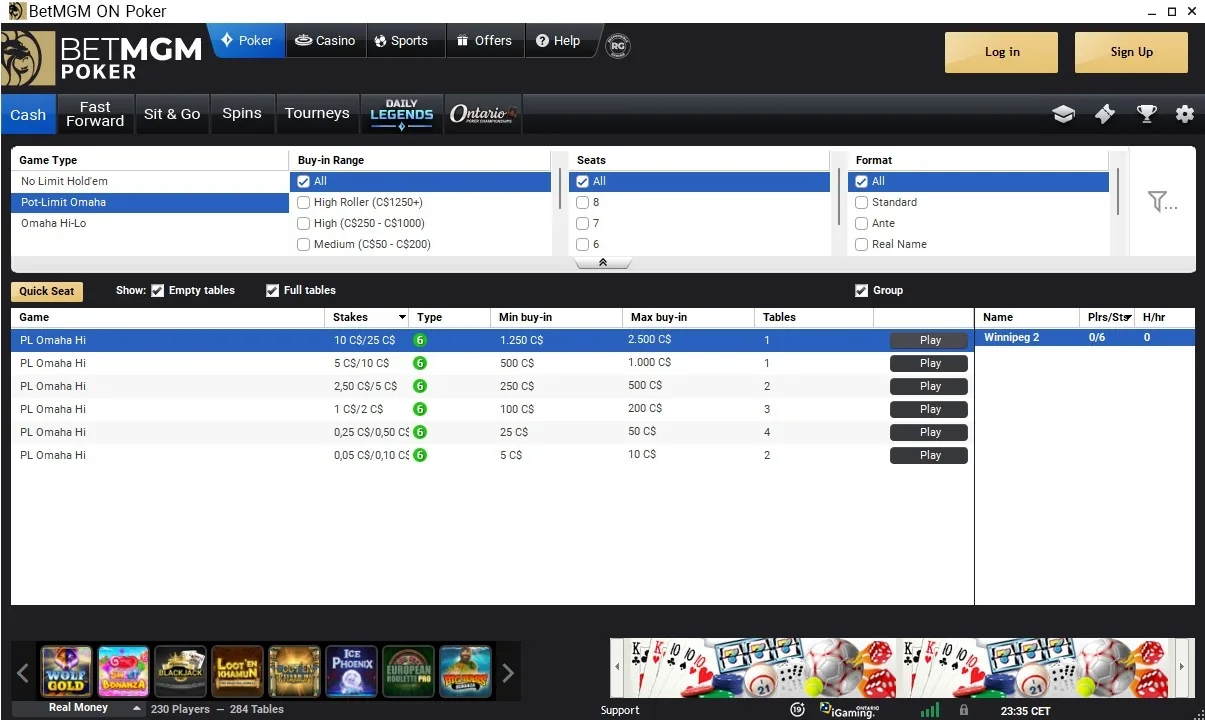Uncheck the Empty tables checkbox
The image size is (1205, 720).
157,290
